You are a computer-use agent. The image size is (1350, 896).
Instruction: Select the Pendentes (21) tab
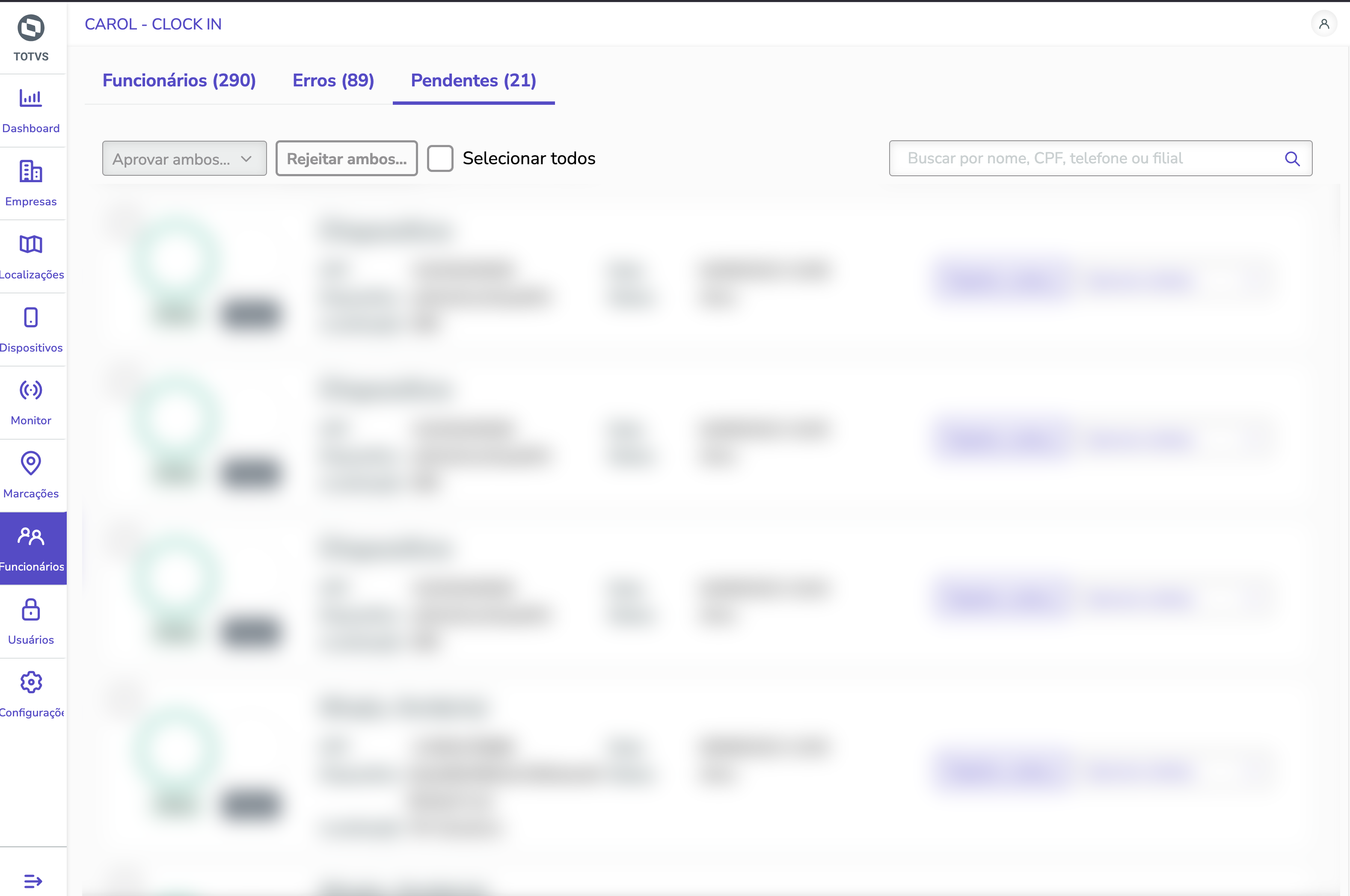pos(473,80)
